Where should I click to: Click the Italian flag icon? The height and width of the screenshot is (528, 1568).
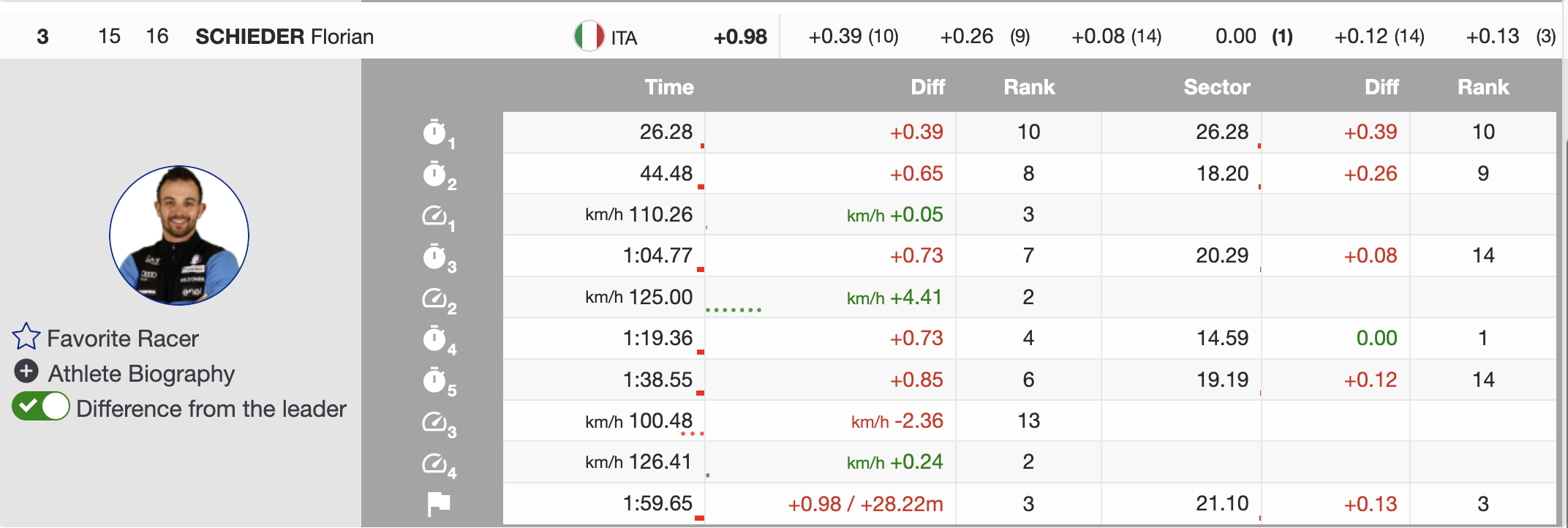click(x=589, y=37)
